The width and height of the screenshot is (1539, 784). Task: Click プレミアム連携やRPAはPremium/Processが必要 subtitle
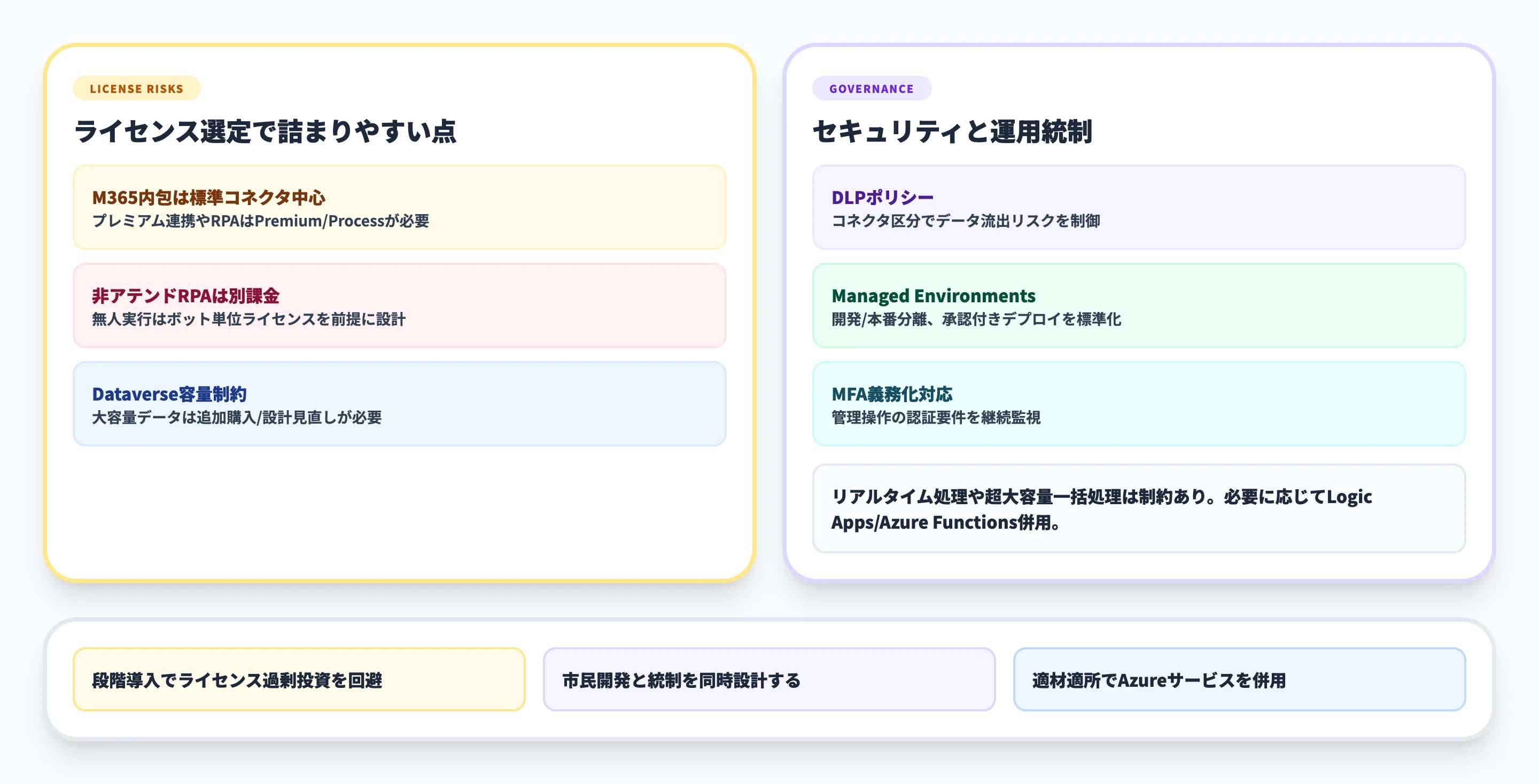[x=262, y=221]
